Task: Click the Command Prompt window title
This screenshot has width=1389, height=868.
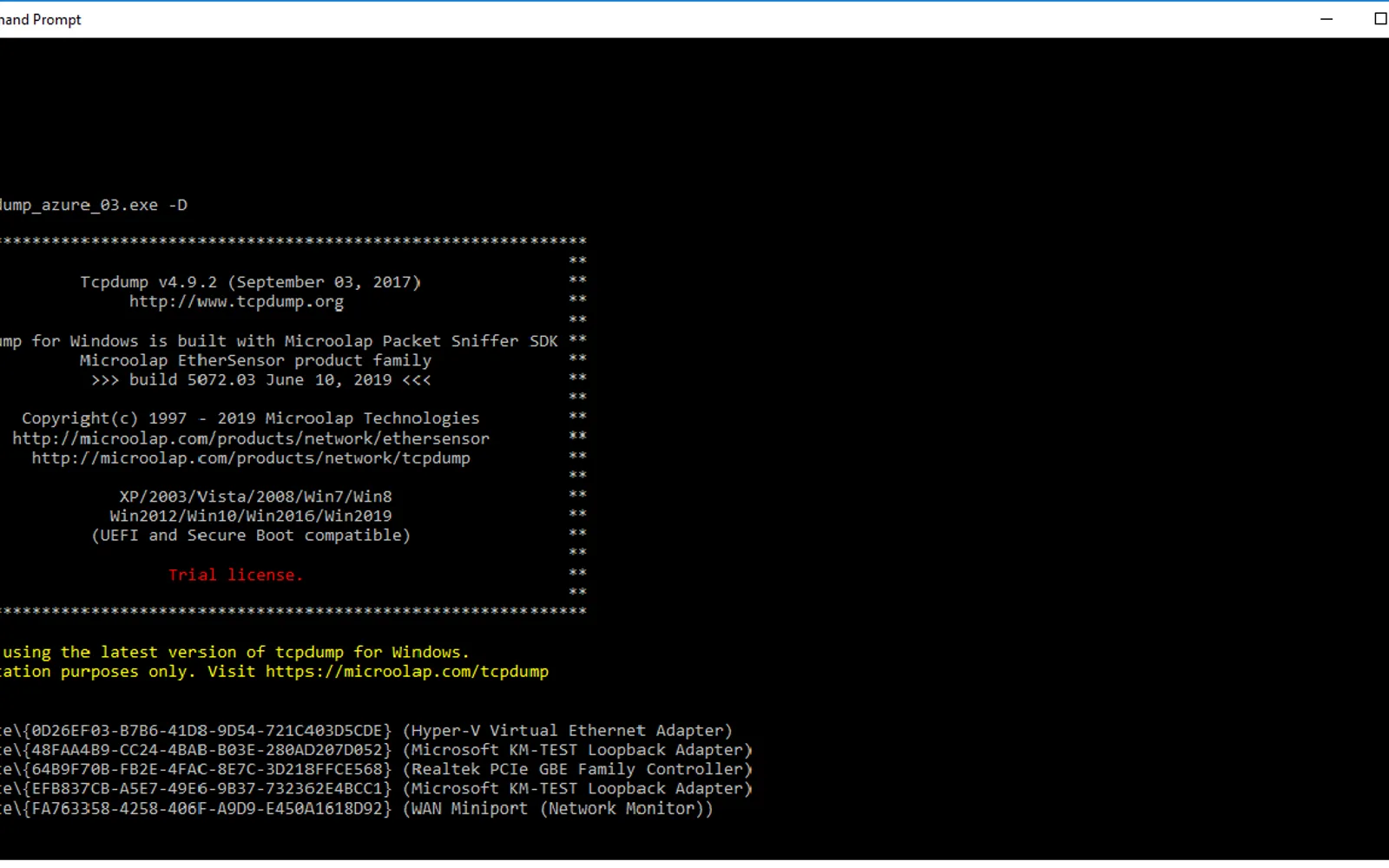Action: 41,19
